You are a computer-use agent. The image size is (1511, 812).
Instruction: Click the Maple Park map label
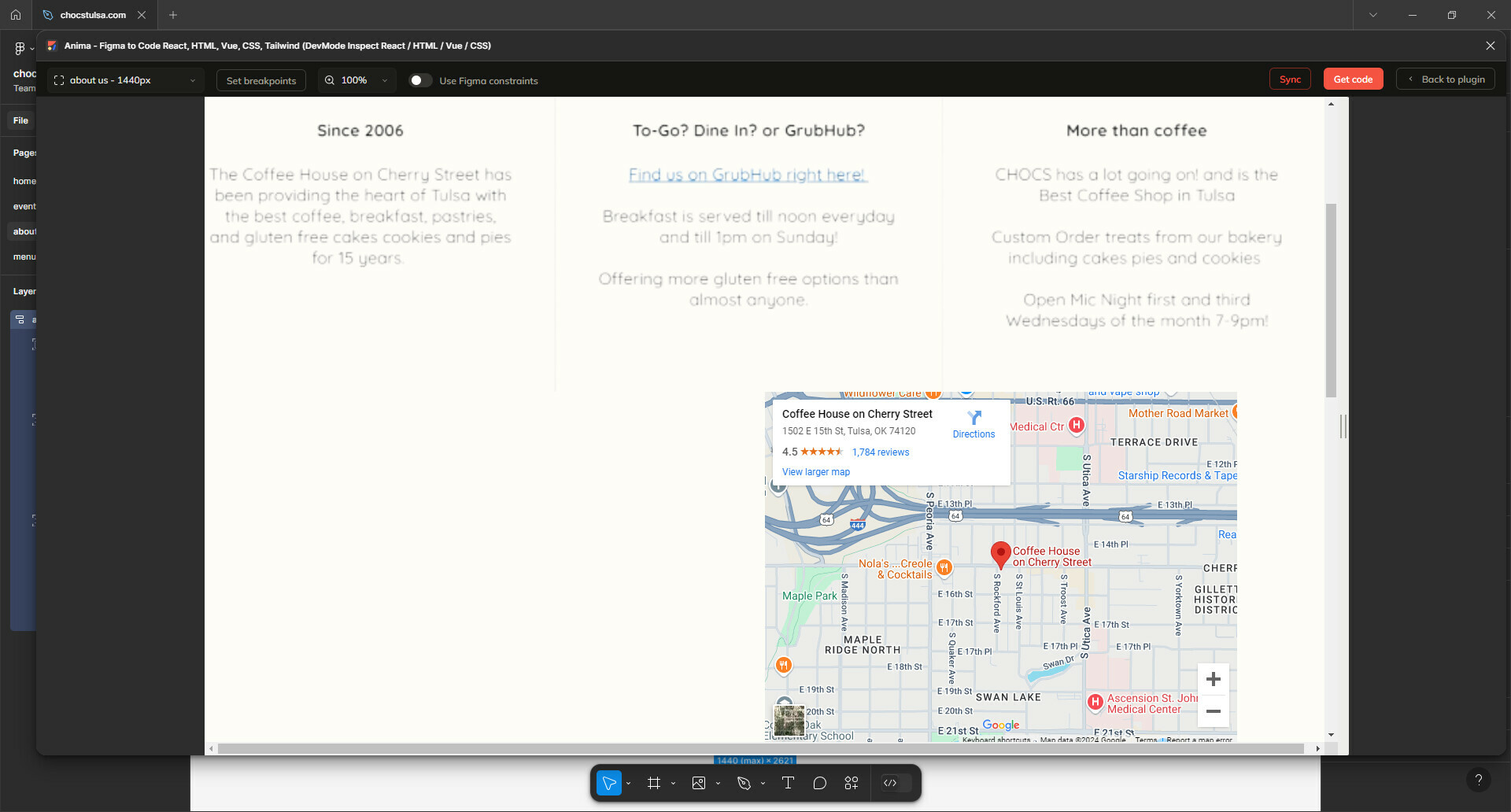point(810,596)
